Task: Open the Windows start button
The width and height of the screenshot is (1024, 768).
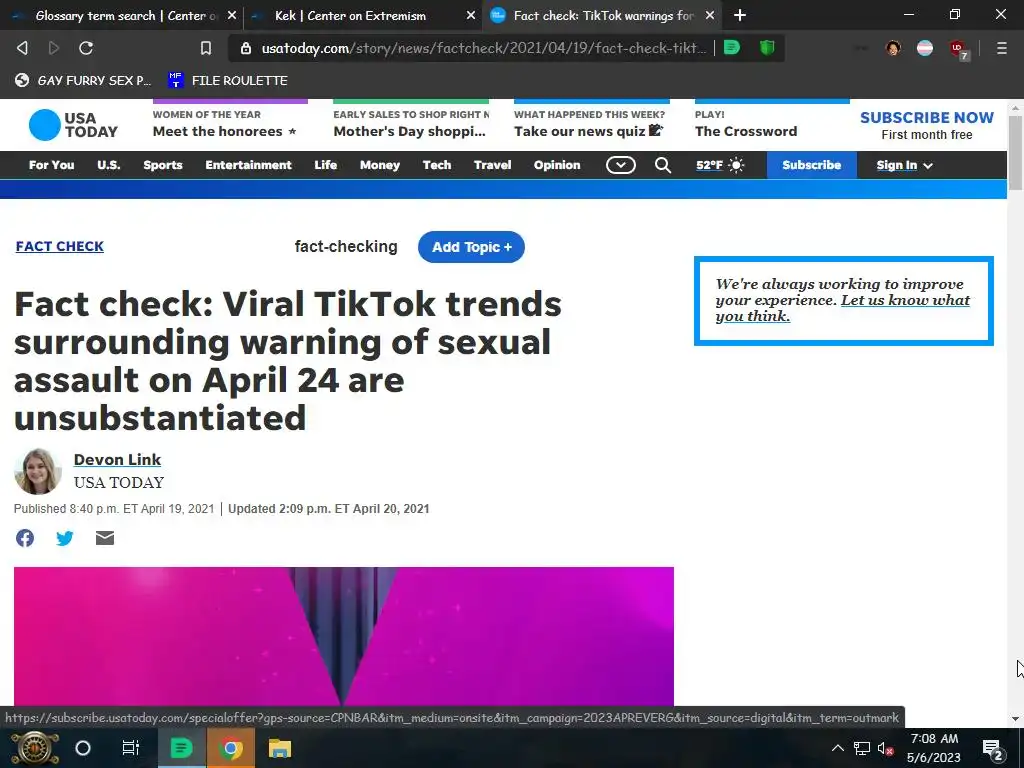Action: point(35,748)
